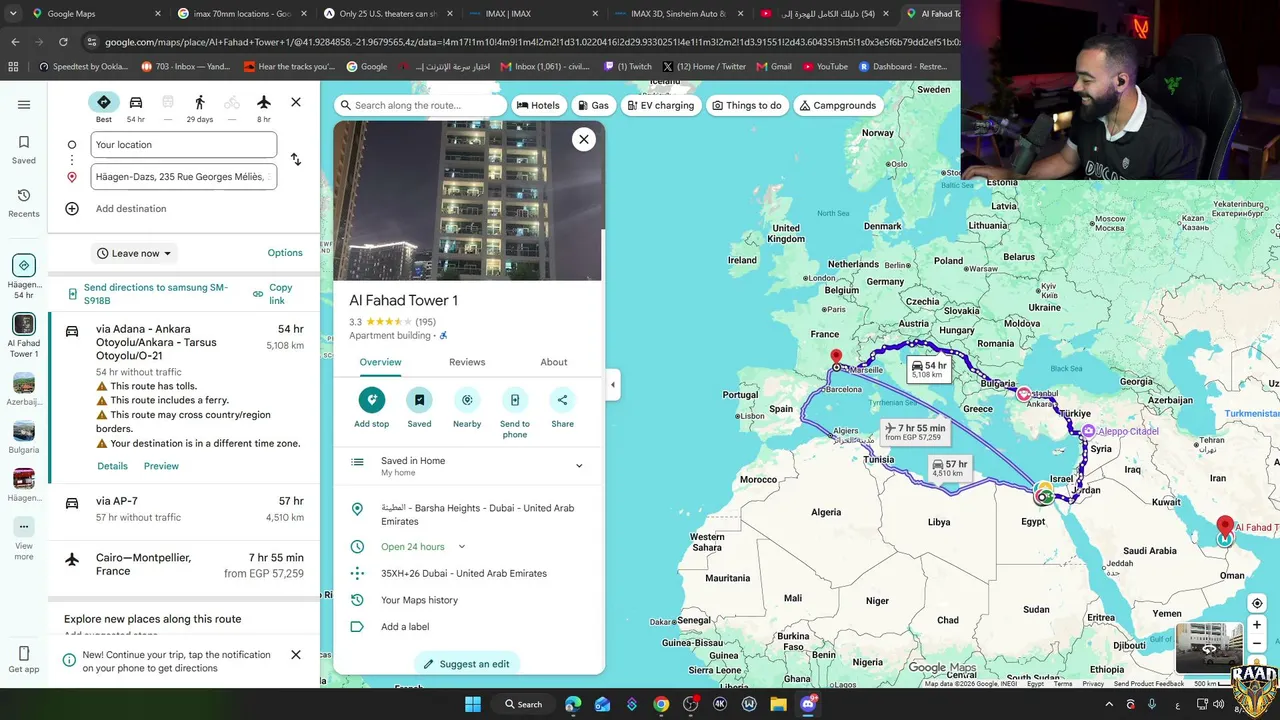Search Nearby Al Fahad Tower
Viewport: 1280px width, 720px height.
pos(467,407)
